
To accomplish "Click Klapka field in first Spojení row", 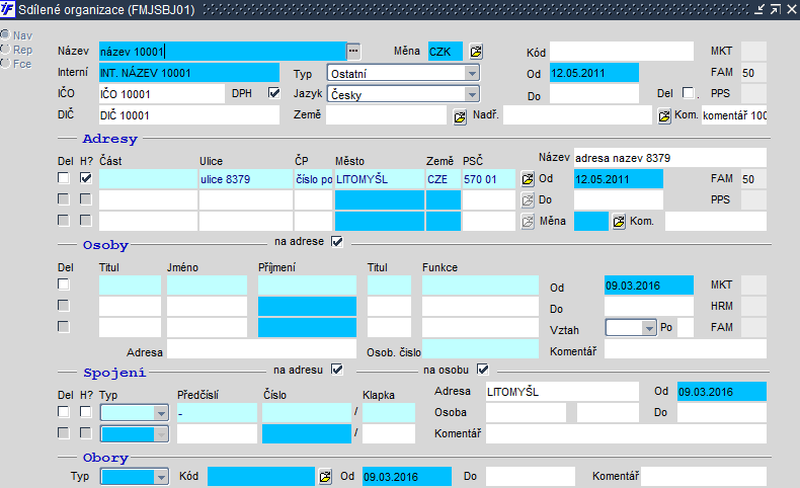I will click(x=388, y=412).
